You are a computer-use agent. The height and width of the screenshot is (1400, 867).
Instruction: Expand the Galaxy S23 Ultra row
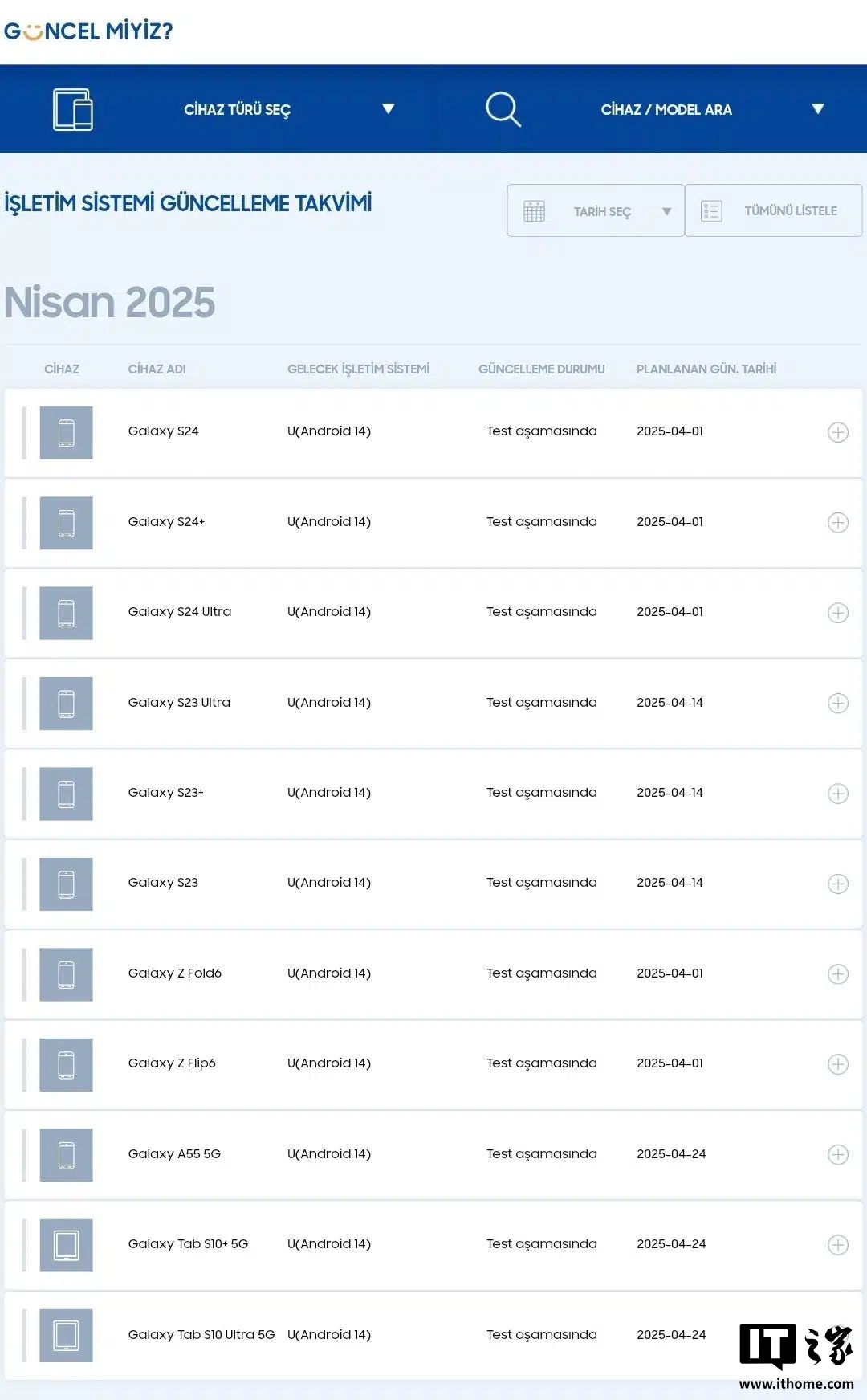point(838,704)
